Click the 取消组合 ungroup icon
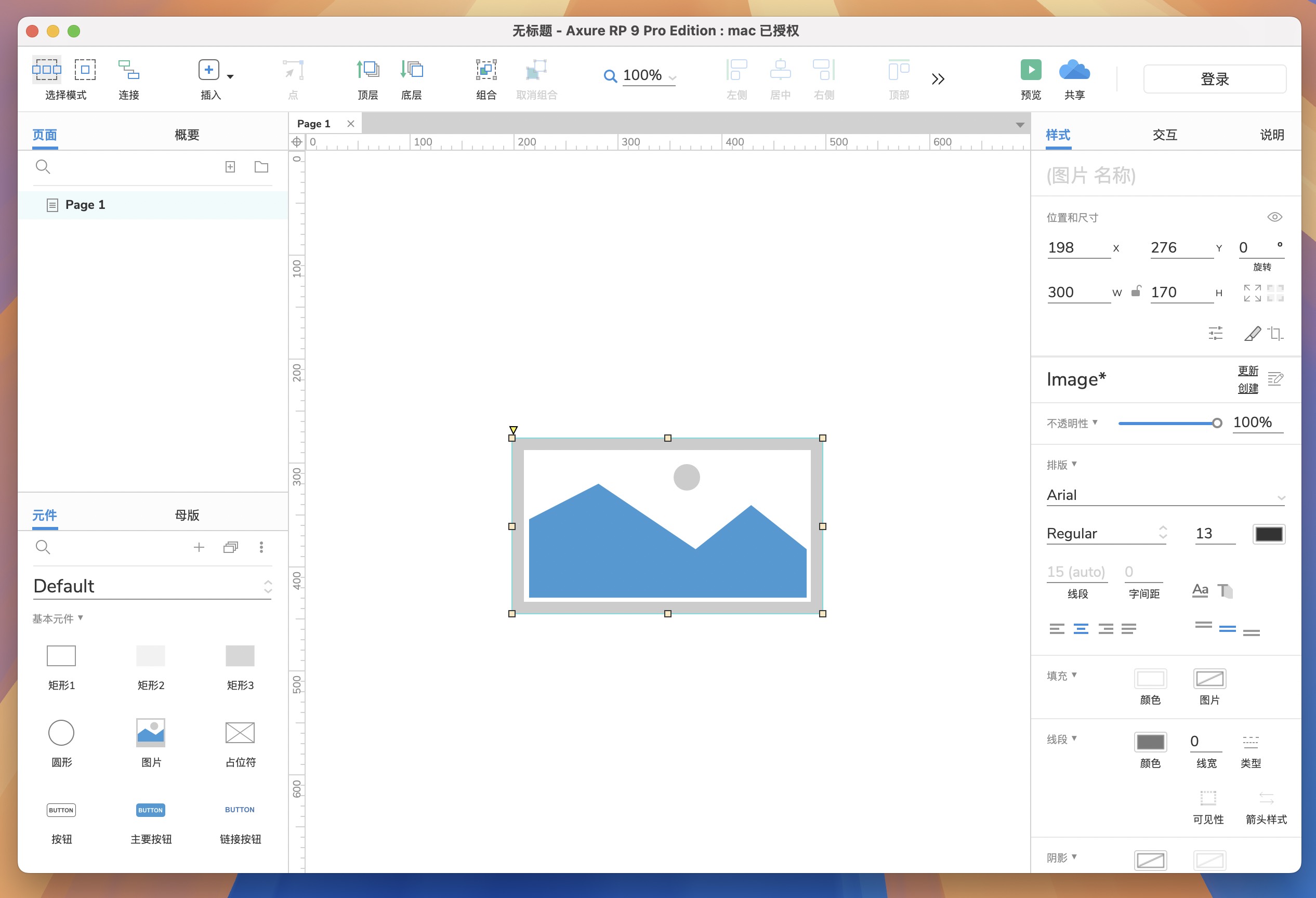 (536, 70)
